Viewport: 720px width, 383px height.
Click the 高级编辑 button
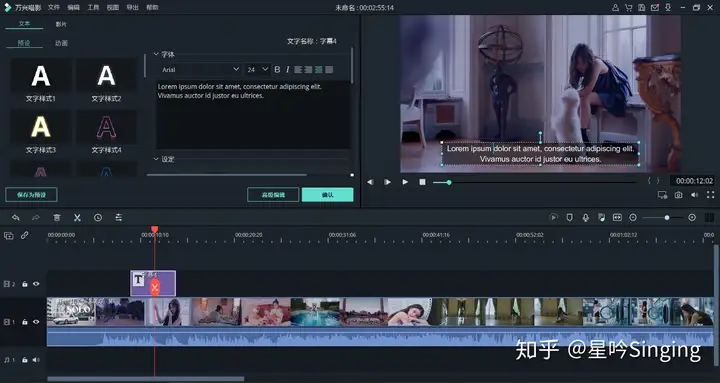pyautogui.click(x=273, y=195)
